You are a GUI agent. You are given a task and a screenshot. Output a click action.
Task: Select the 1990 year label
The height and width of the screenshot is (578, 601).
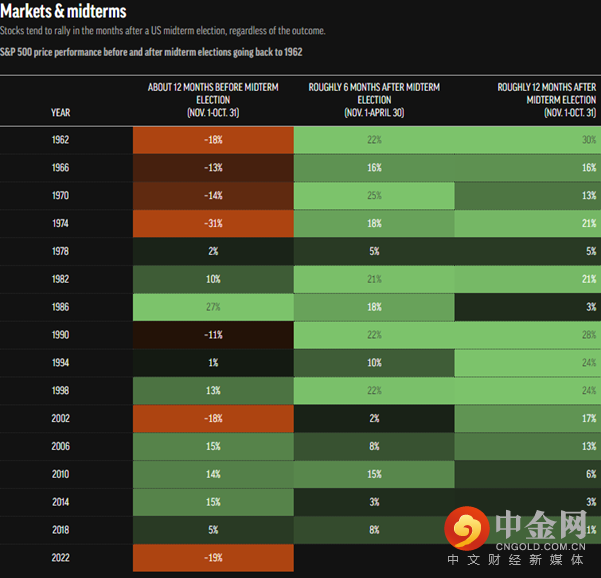61,335
